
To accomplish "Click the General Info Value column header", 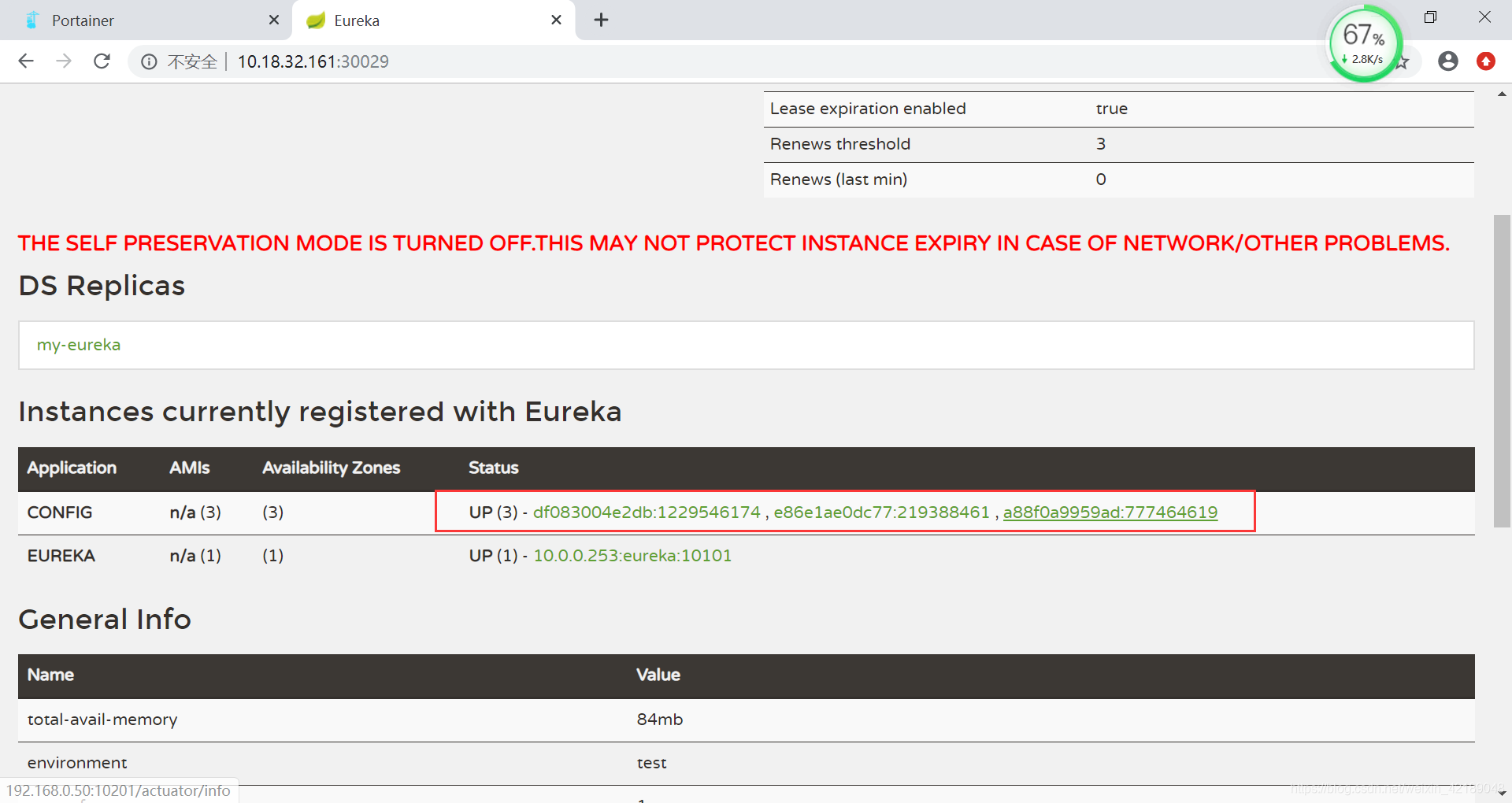I will point(658,675).
